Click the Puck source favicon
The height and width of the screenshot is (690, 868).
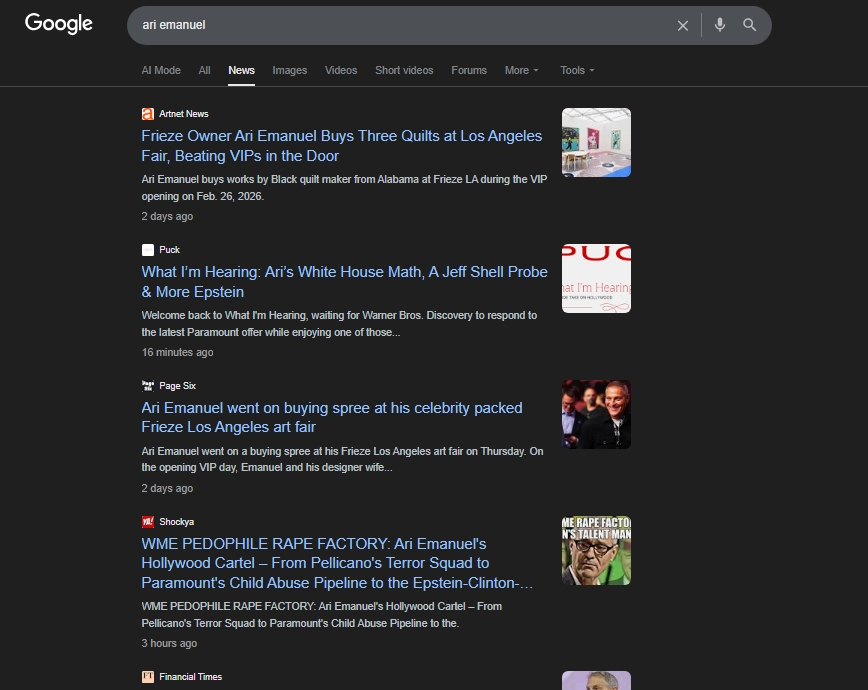(148, 250)
